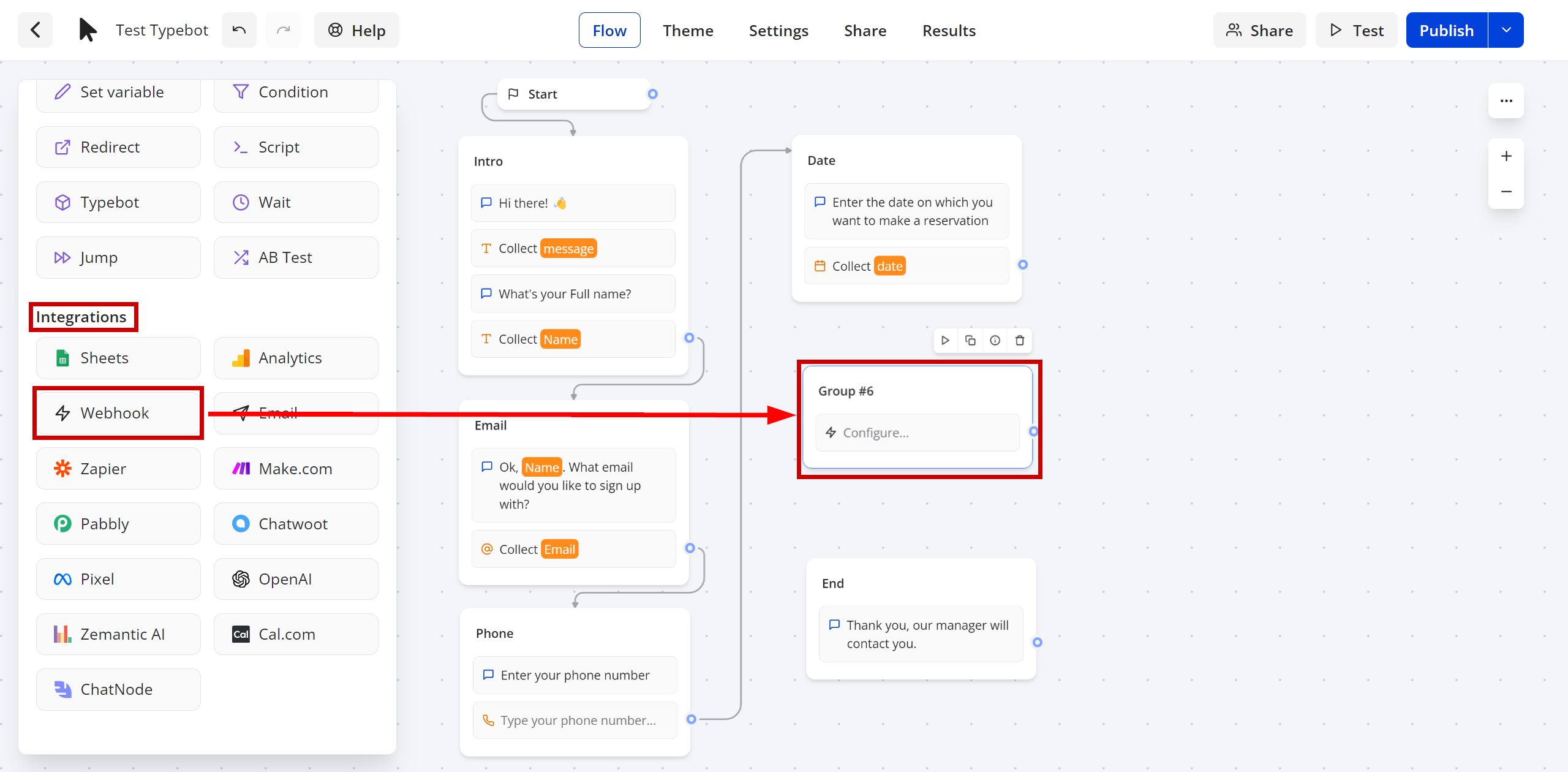Switch to the Theme tab
Screen dimensions: 1568x772
coord(688,30)
